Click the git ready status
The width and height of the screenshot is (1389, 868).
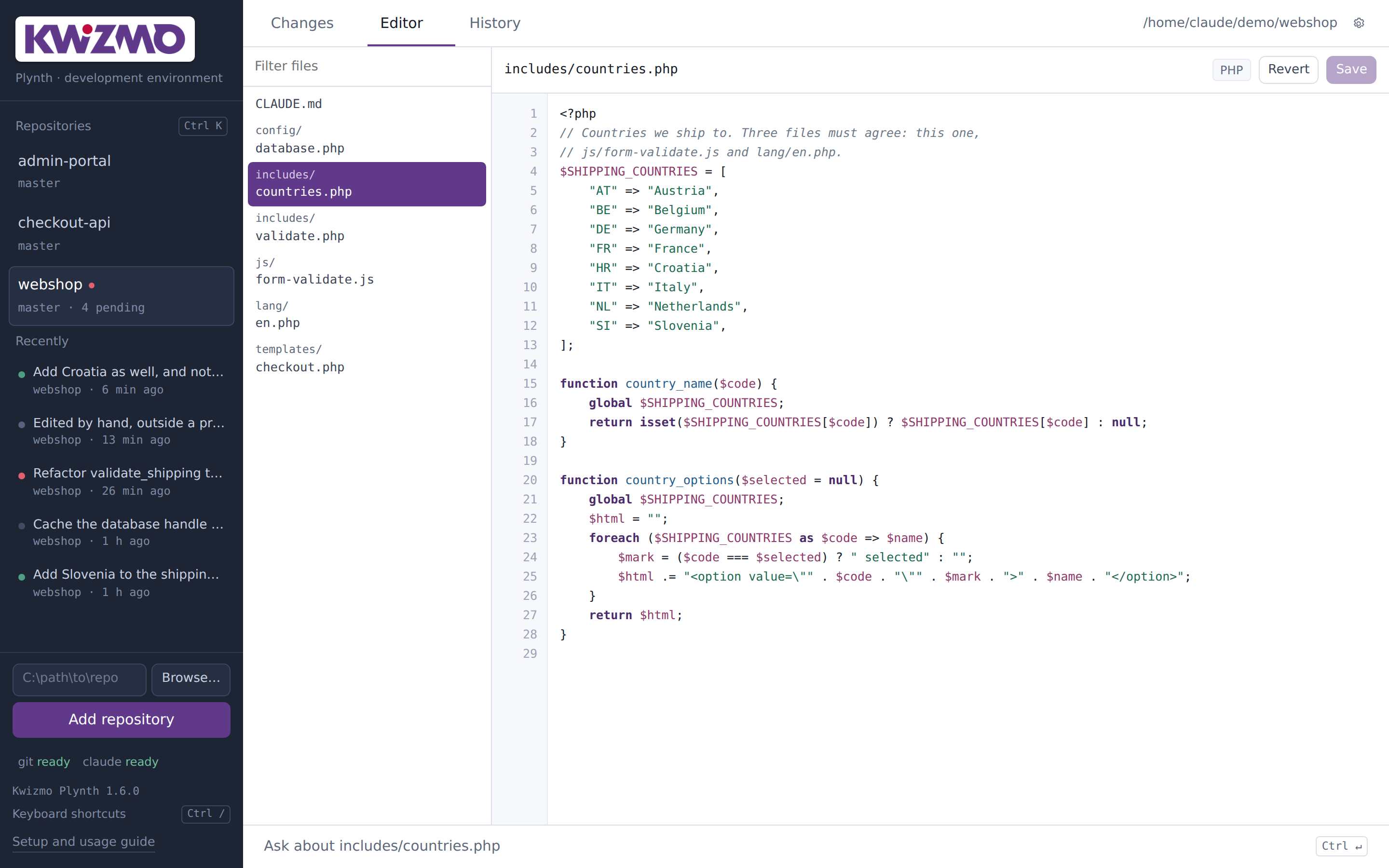tap(43, 761)
